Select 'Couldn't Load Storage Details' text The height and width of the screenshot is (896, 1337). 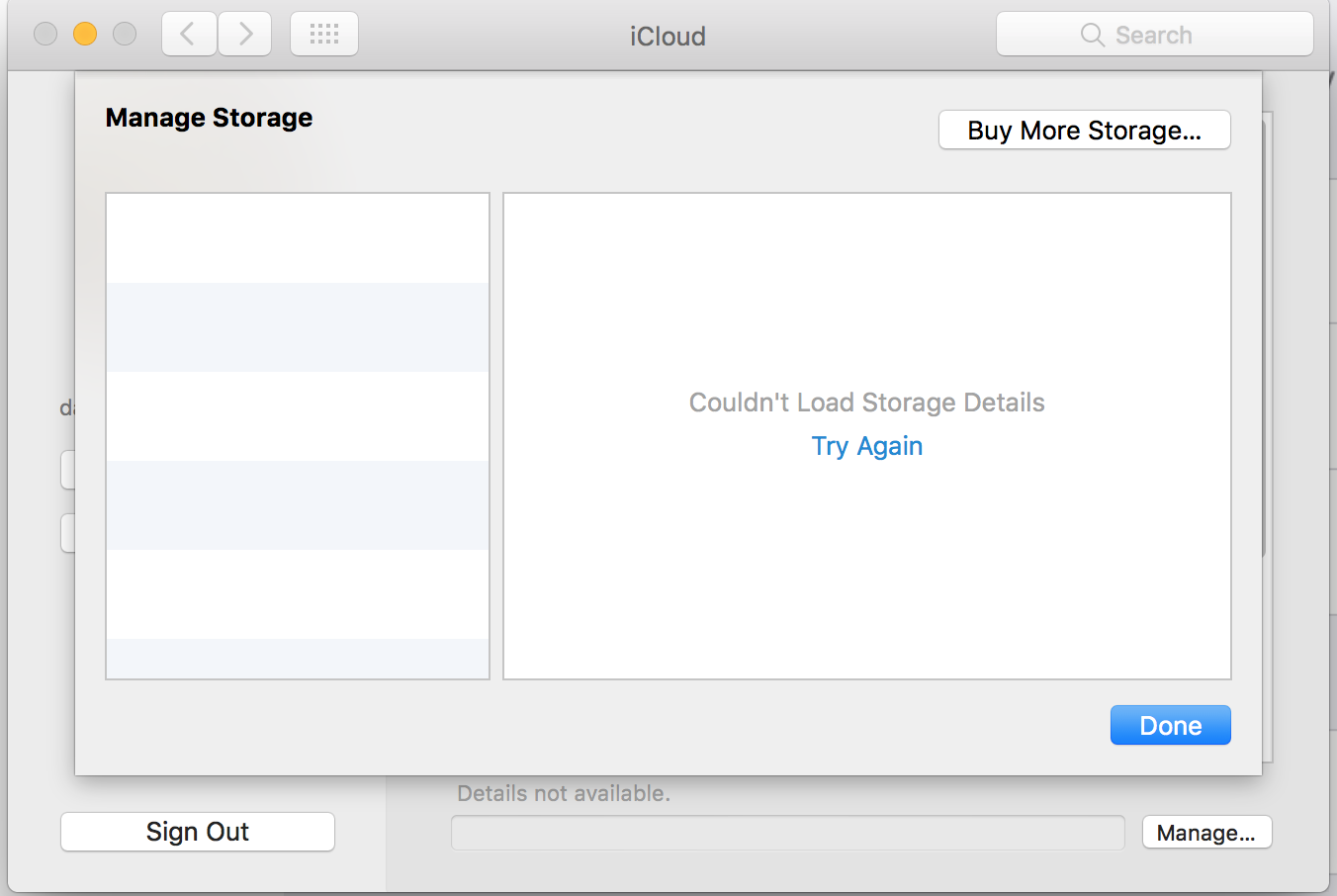point(867,403)
